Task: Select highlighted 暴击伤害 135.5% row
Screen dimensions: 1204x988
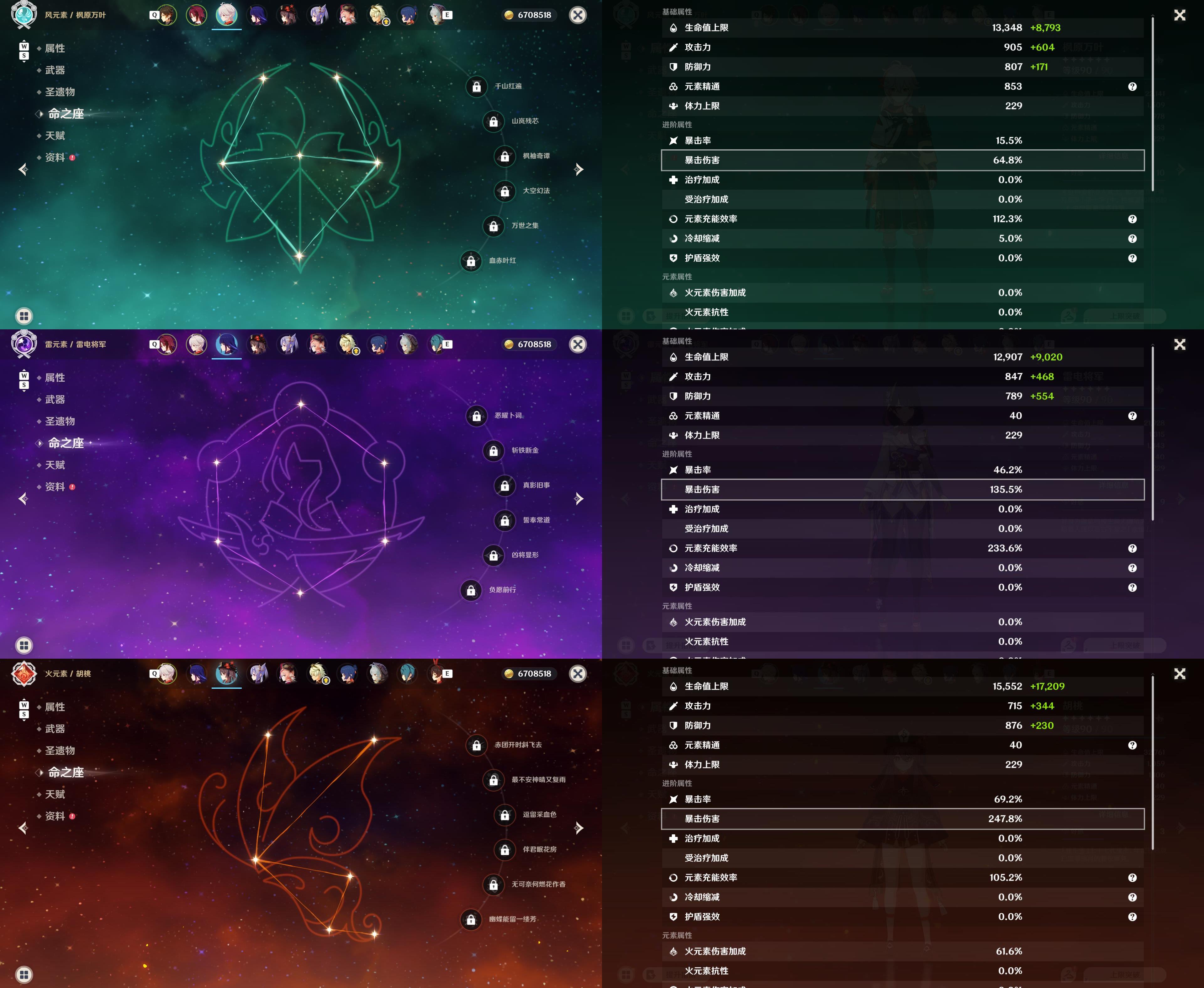Action: click(x=902, y=489)
